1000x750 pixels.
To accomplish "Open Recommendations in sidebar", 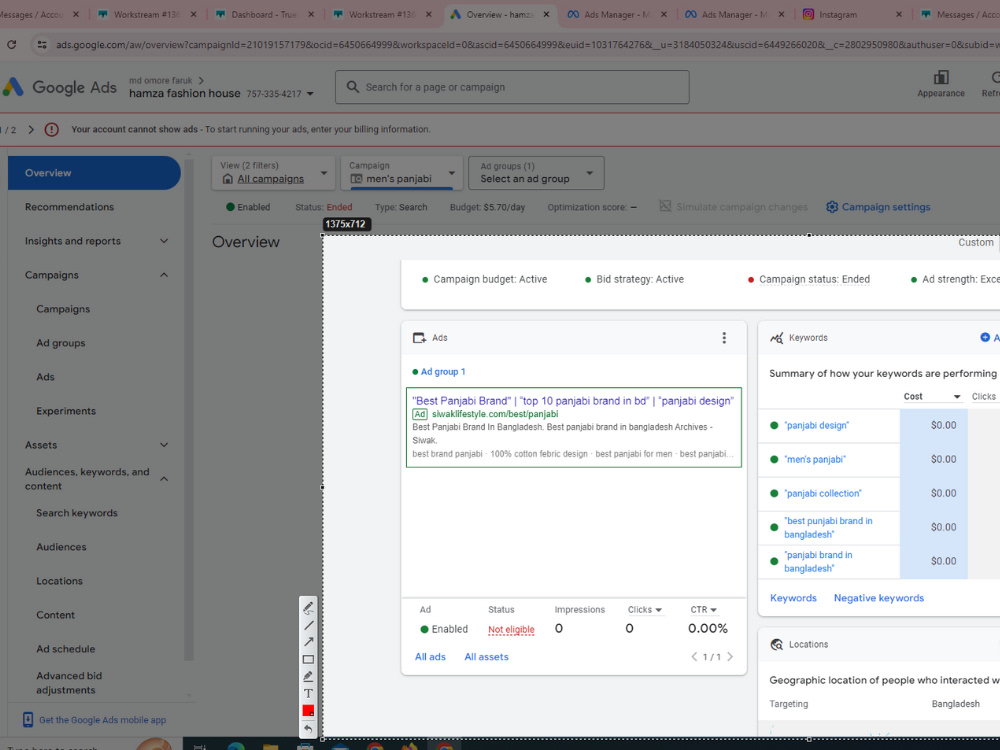I will 70,207.
